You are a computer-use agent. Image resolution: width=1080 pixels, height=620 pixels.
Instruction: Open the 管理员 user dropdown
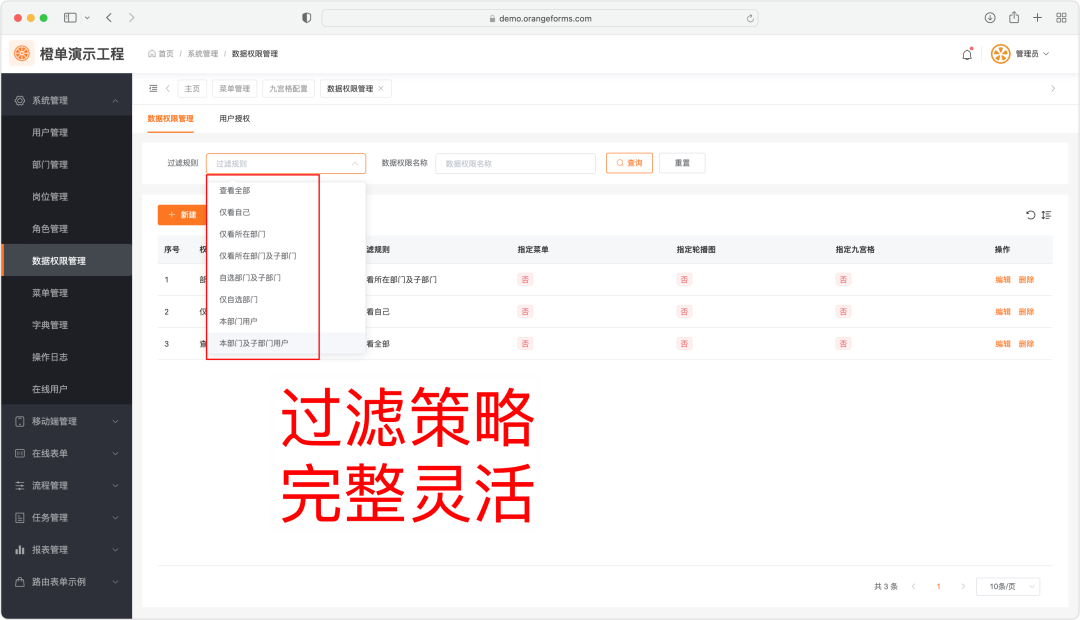coord(1020,54)
